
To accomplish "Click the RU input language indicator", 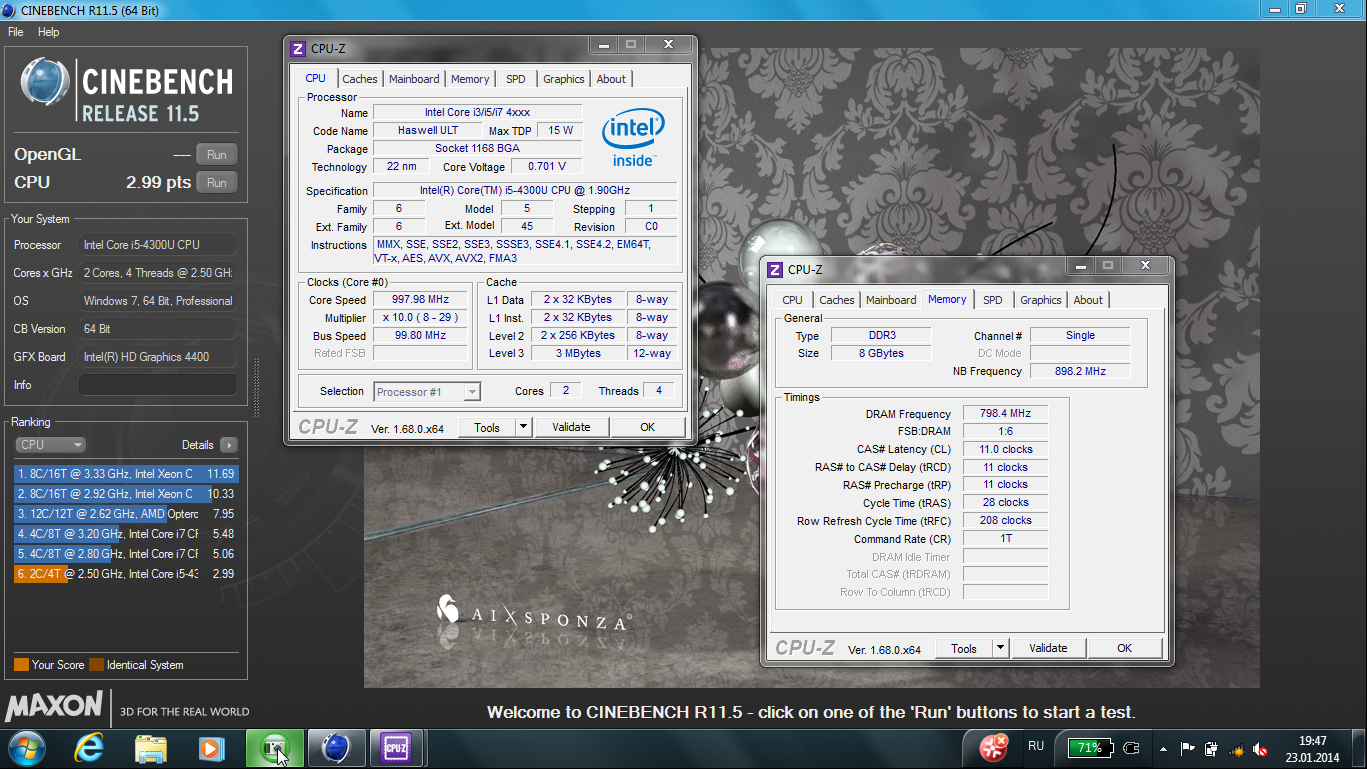I will click(x=1036, y=747).
